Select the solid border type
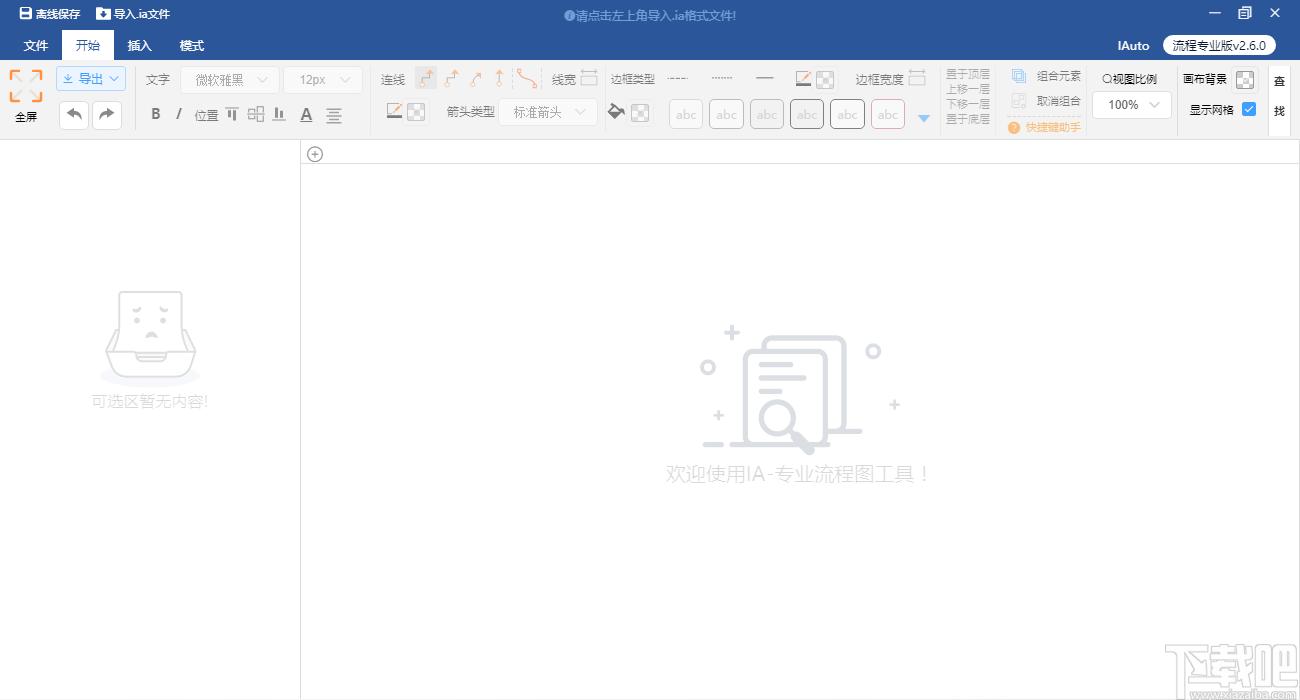The image size is (1300, 700). click(x=765, y=78)
